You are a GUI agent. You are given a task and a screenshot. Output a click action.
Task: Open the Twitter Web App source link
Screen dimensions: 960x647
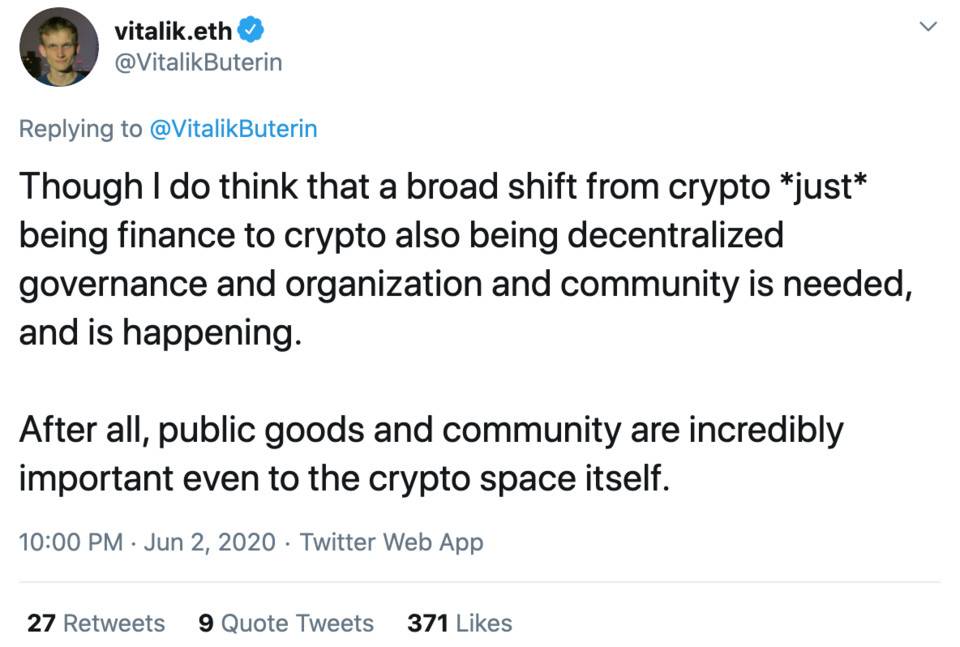pos(391,542)
